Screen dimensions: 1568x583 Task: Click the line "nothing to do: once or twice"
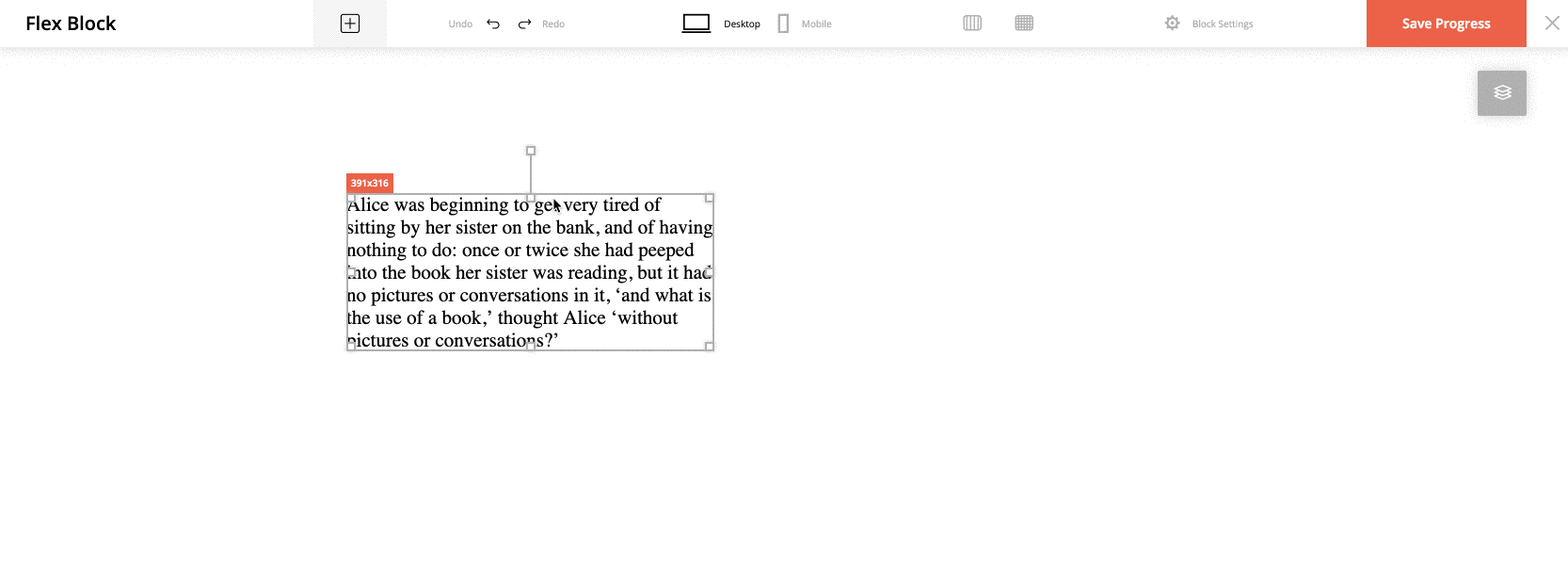[458, 251]
